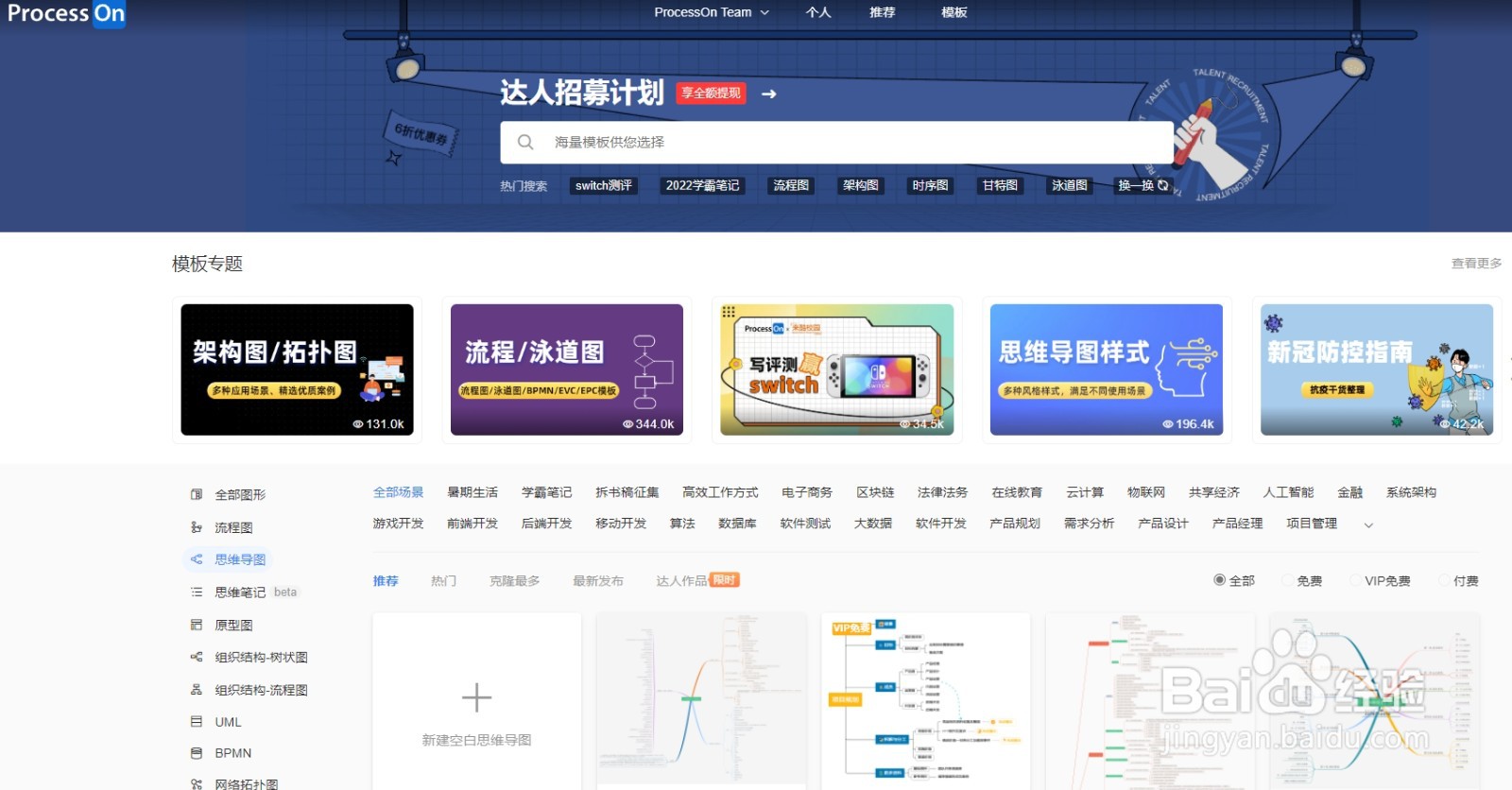The height and width of the screenshot is (790, 1512).
Task: Click the UML sidebar icon
Action: 197,722
